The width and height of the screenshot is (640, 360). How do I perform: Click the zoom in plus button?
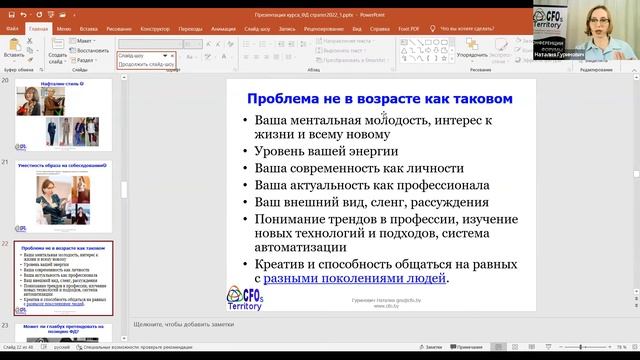(x=610, y=347)
